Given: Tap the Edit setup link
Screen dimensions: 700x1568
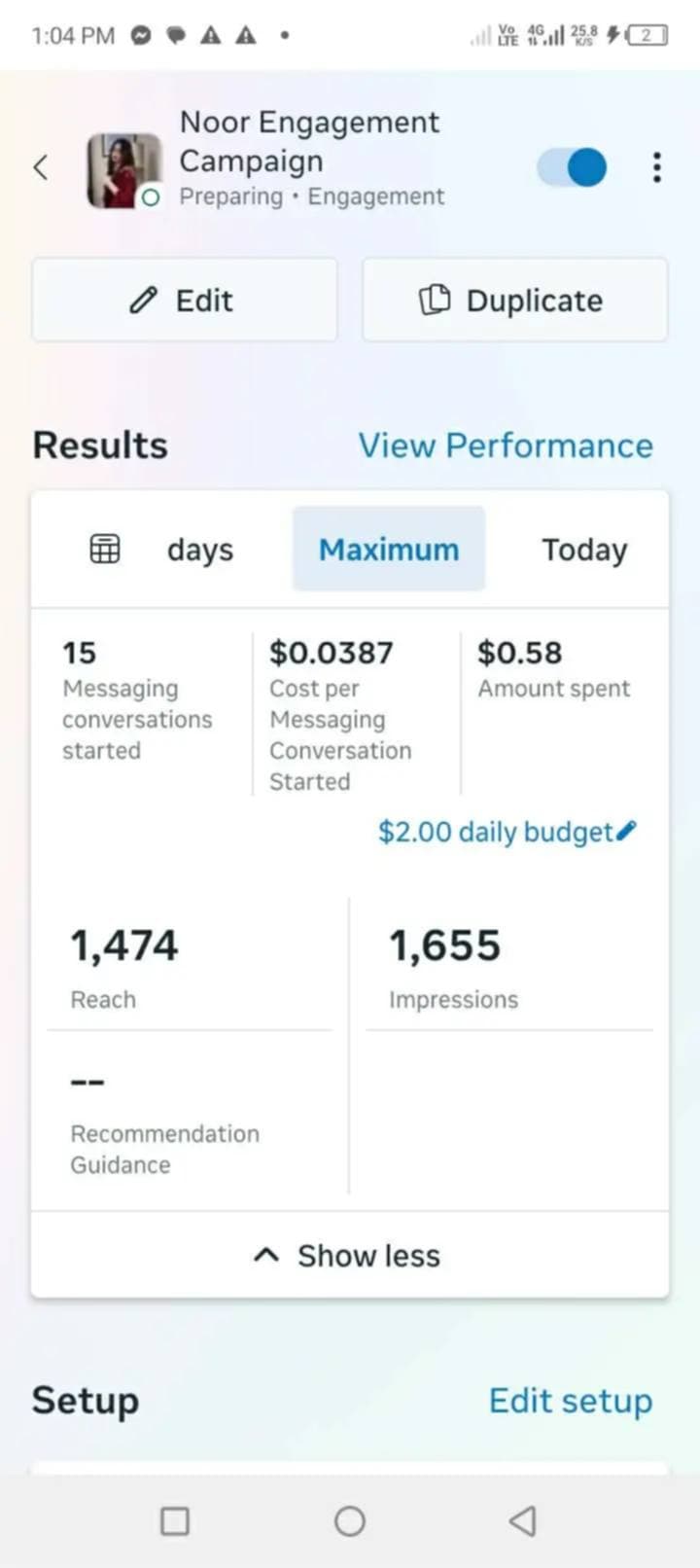Looking at the screenshot, I should [x=571, y=1401].
